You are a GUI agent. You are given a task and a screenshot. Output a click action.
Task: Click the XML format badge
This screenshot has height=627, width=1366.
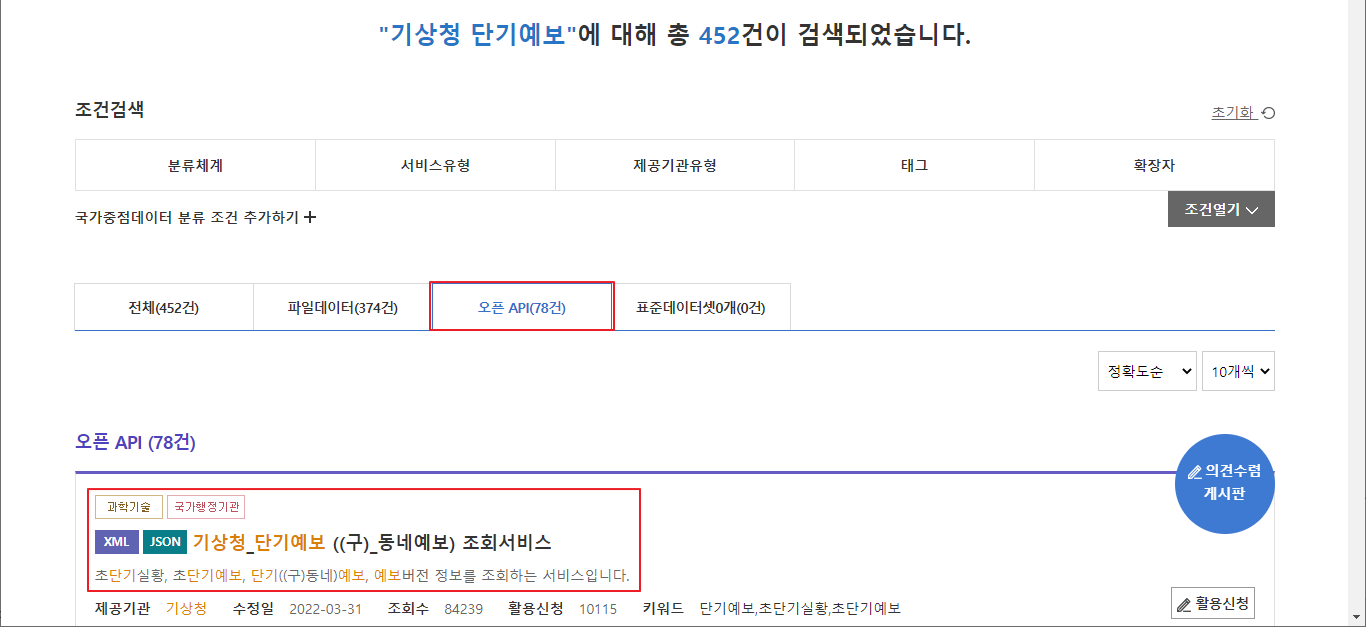[x=117, y=542]
